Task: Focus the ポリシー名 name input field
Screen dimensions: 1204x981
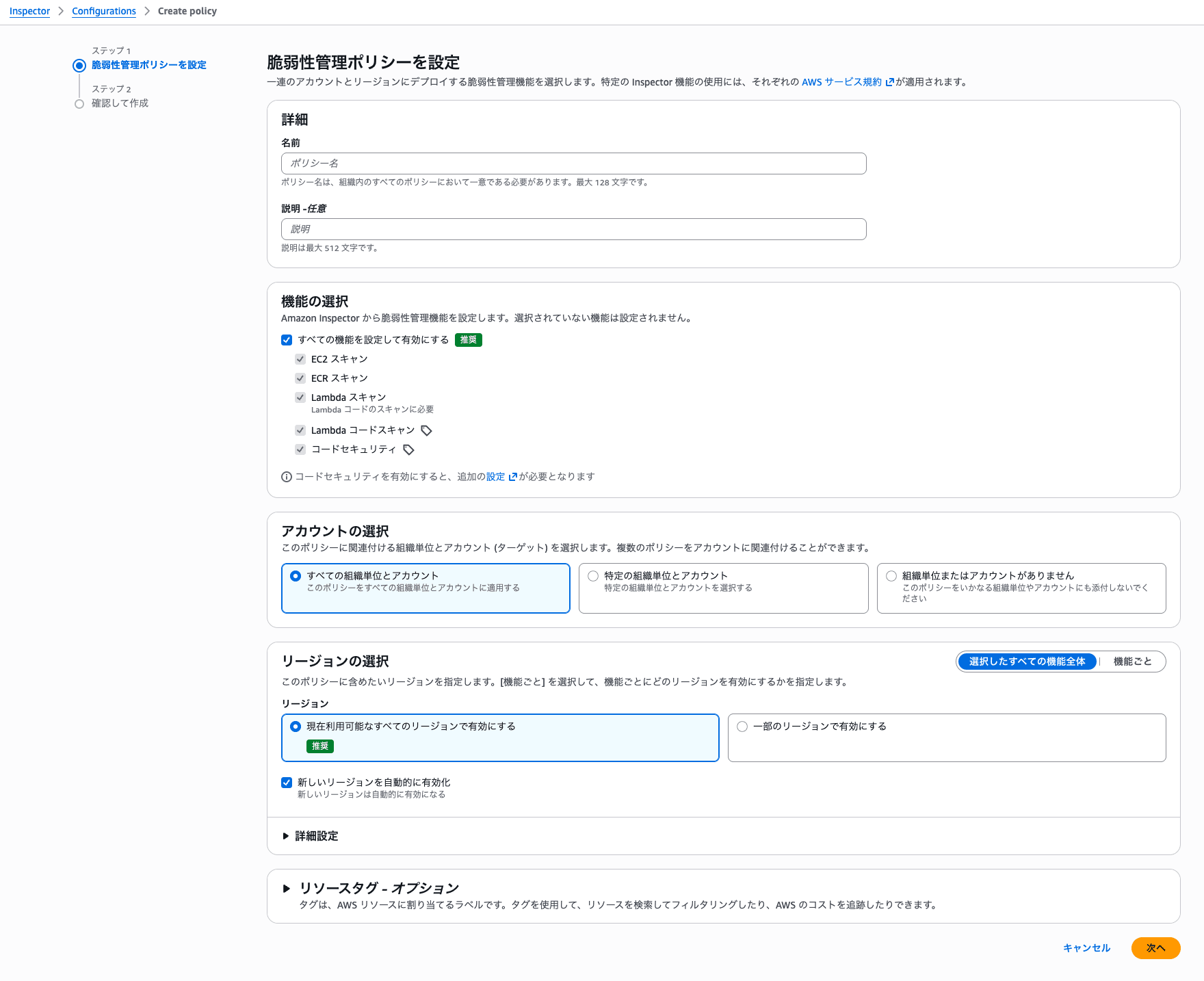Action: (x=573, y=163)
